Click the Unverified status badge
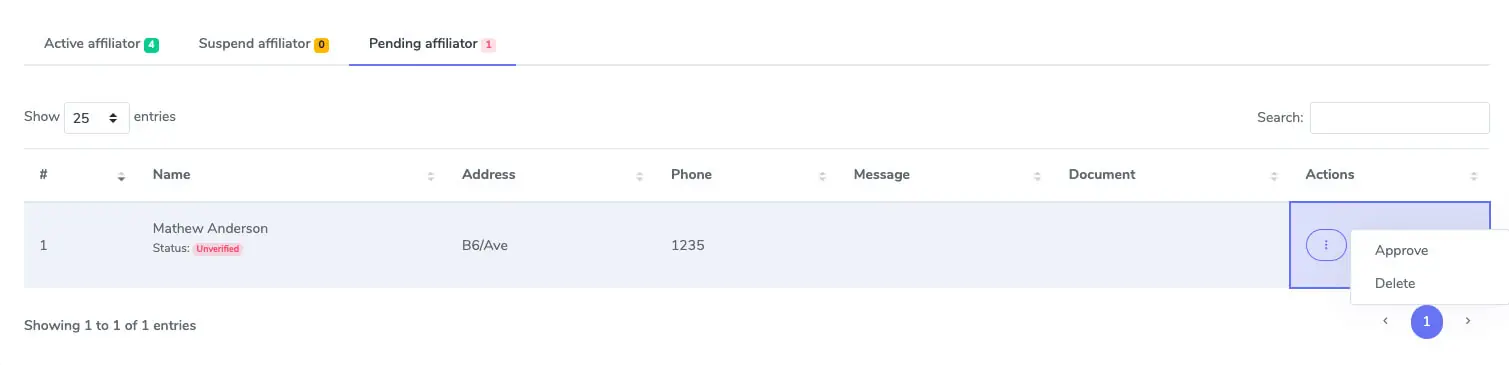This screenshot has width=1509, height=365. point(218,248)
